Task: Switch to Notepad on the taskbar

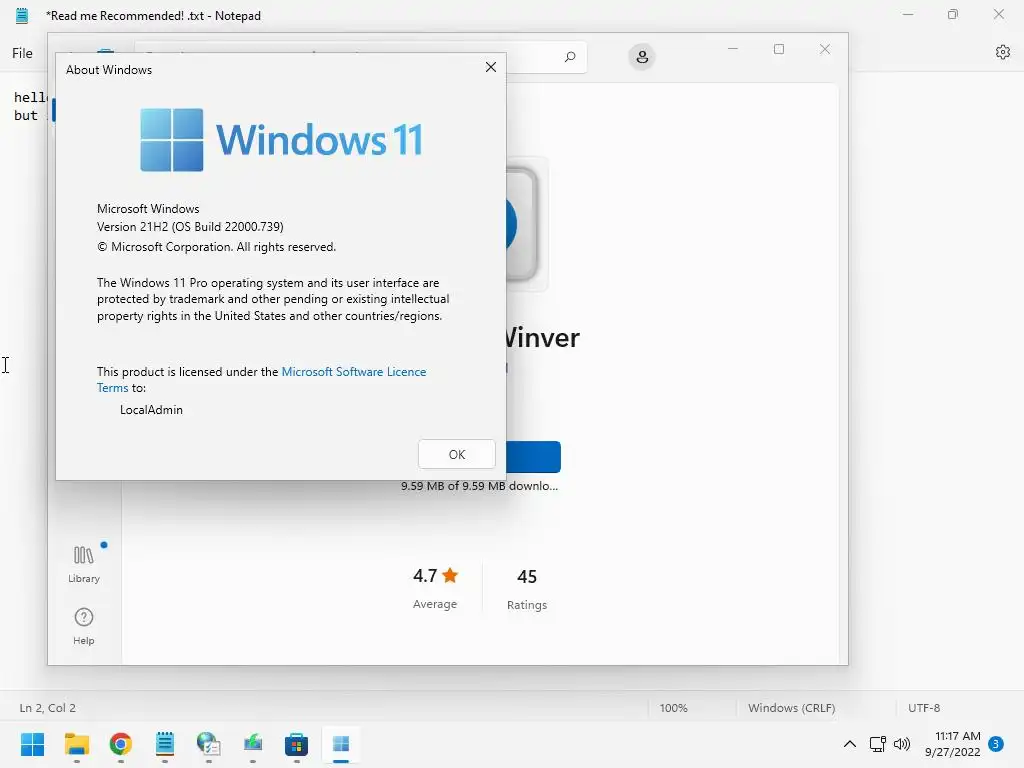Action: [x=165, y=744]
